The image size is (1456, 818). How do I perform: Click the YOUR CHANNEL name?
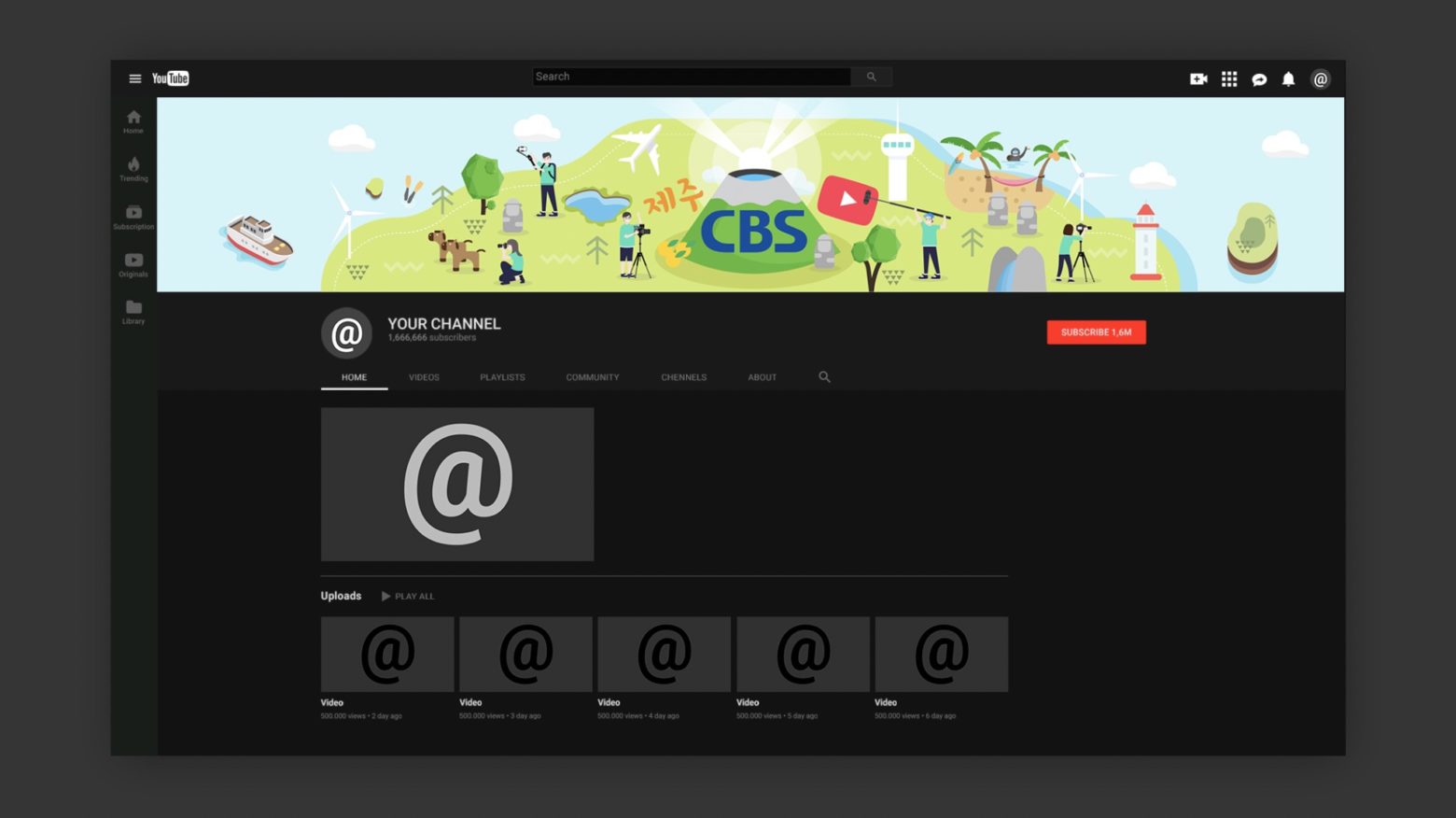point(444,323)
